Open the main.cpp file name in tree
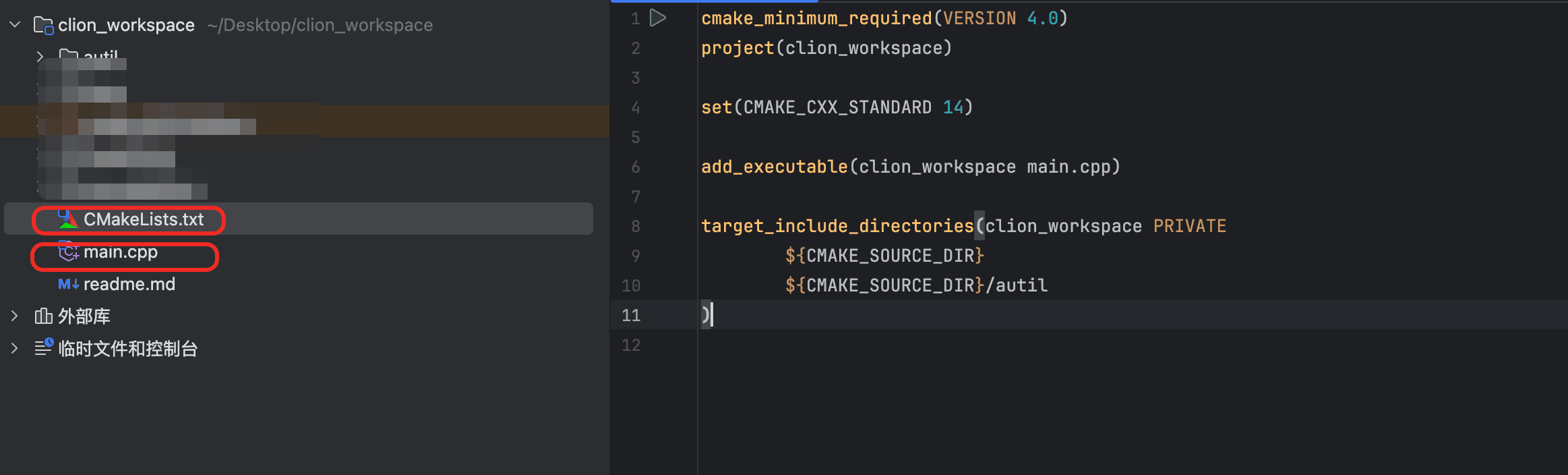The image size is (1568, 475). 121,252
